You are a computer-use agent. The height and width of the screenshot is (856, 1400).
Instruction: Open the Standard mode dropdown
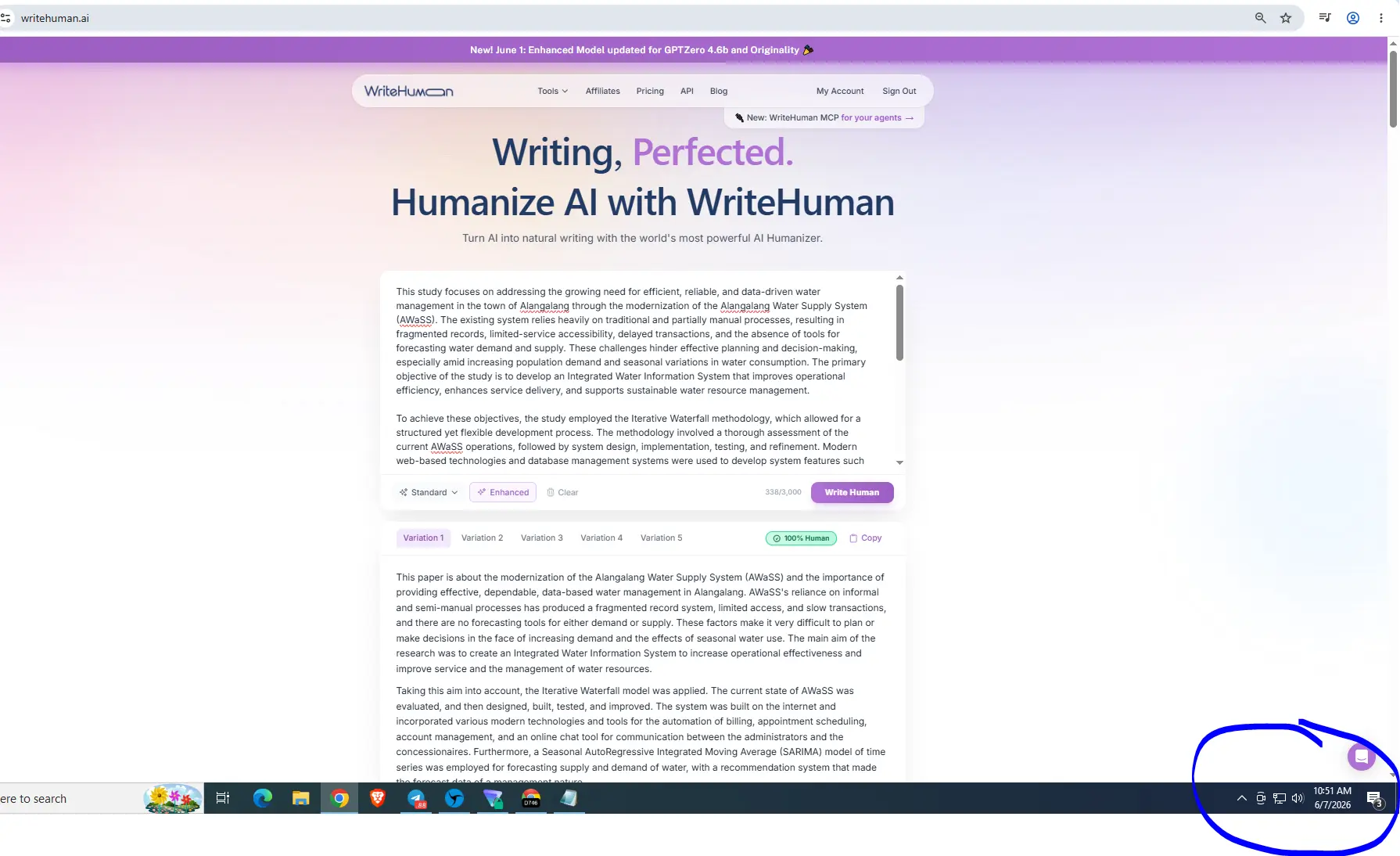tap(429, 492)
